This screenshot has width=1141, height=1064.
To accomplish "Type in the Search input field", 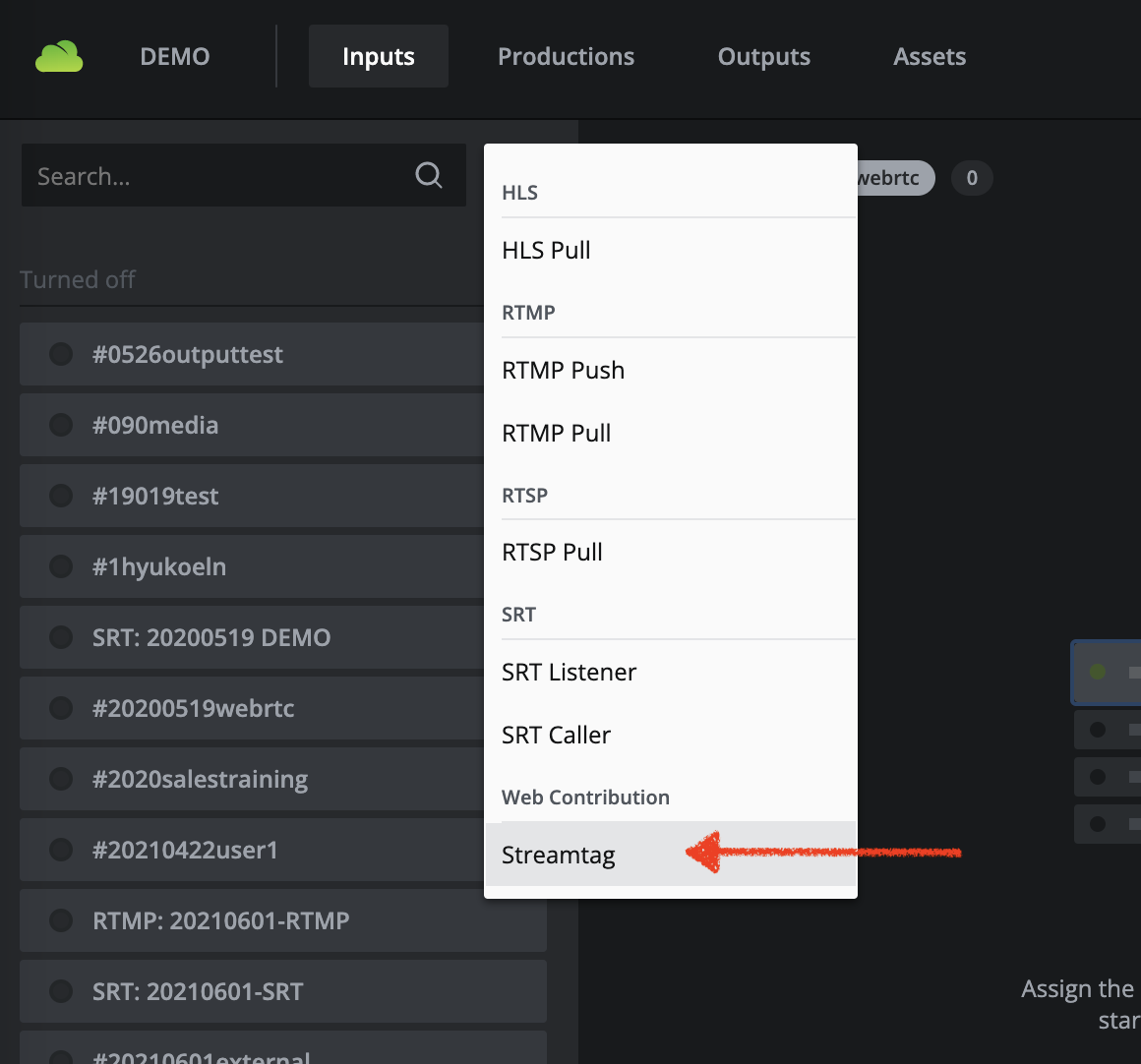I will [216, 176].
